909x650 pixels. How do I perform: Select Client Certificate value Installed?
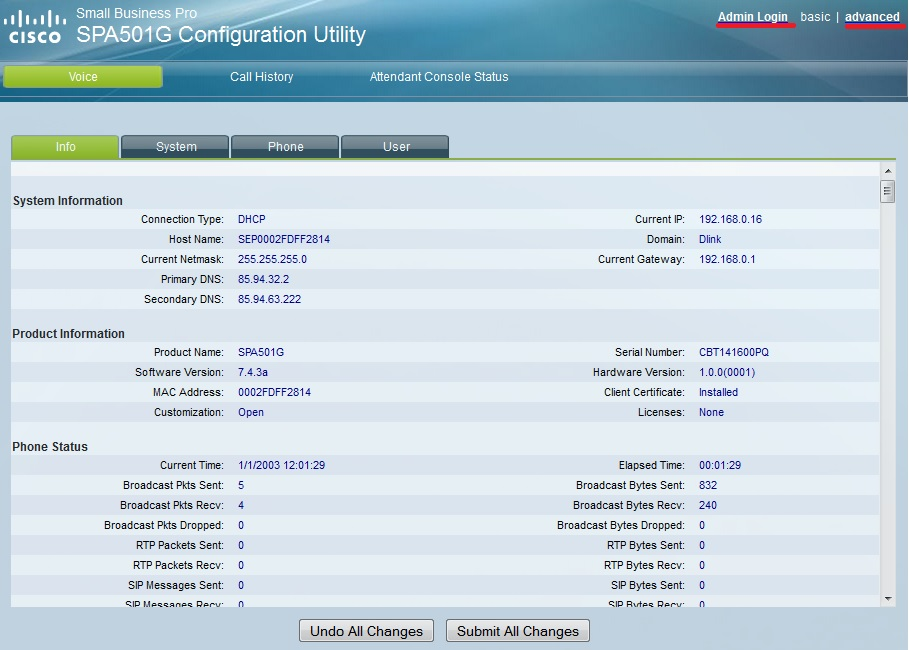[718, 392]
